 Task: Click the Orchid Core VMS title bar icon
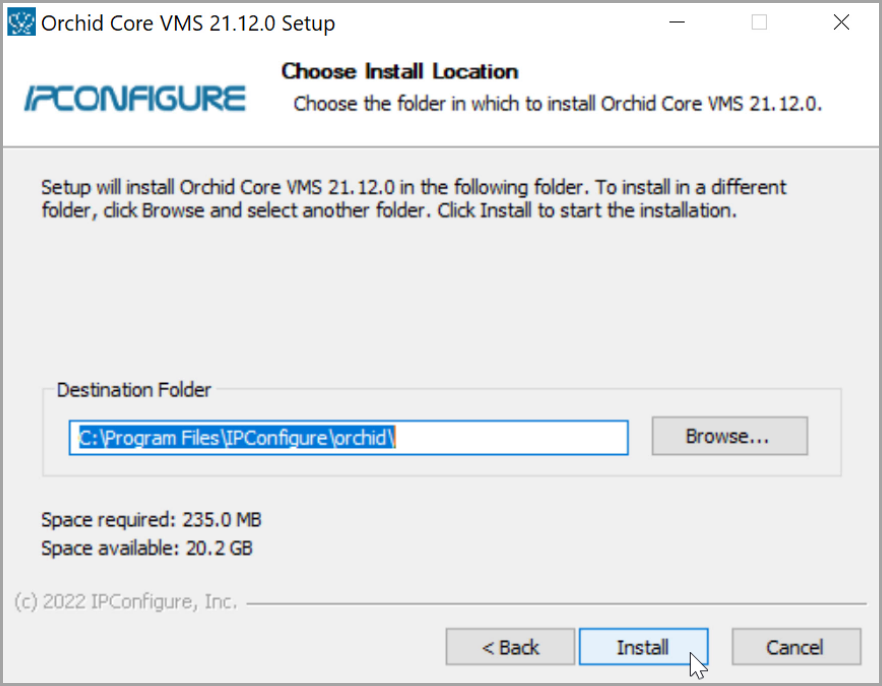(x=21, y=22)
